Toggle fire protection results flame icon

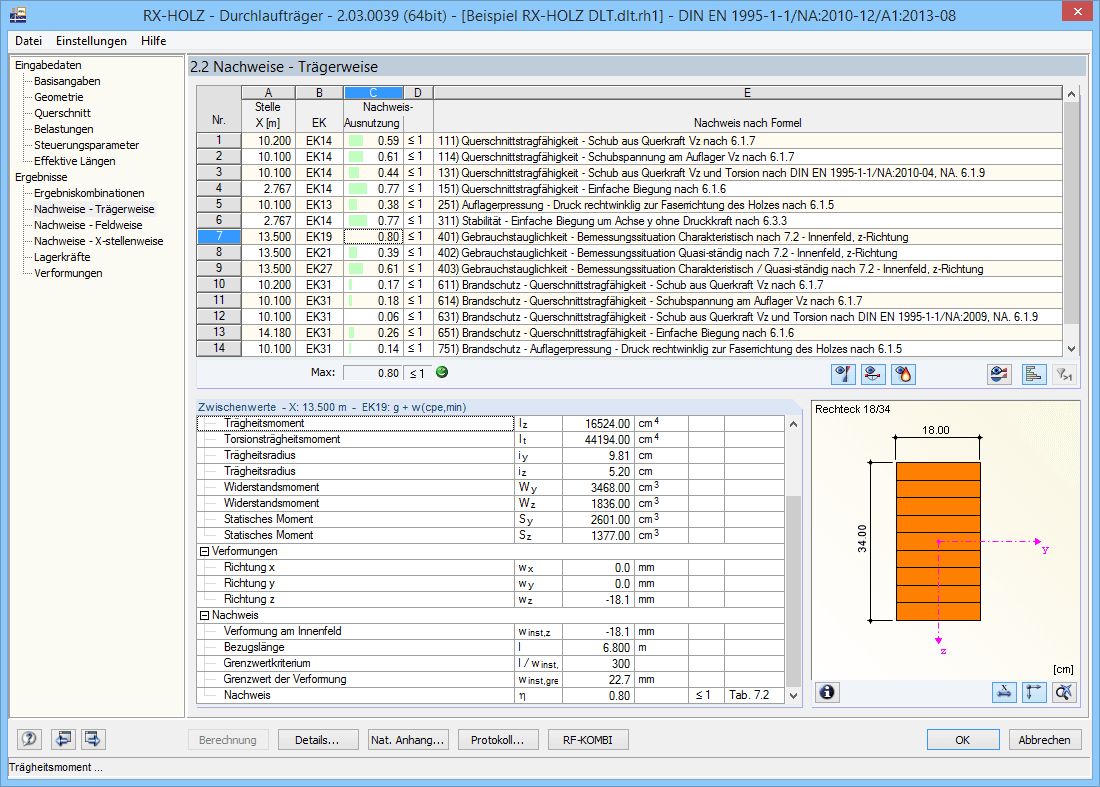coord(904,375)
